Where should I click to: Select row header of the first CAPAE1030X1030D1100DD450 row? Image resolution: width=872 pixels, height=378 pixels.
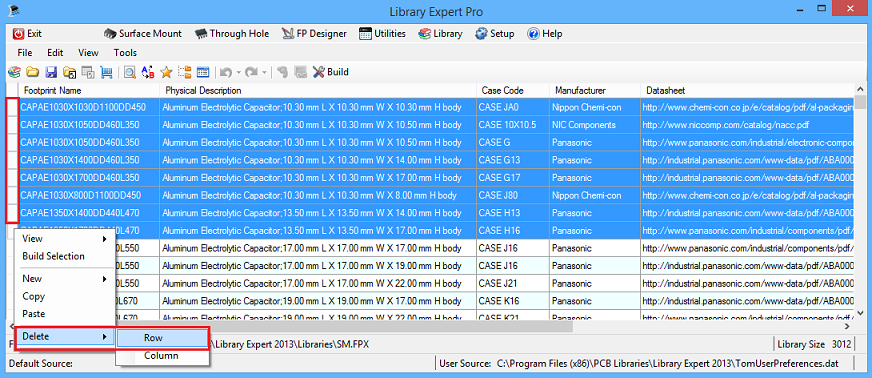pyautogui.click(x=12, y=107)
